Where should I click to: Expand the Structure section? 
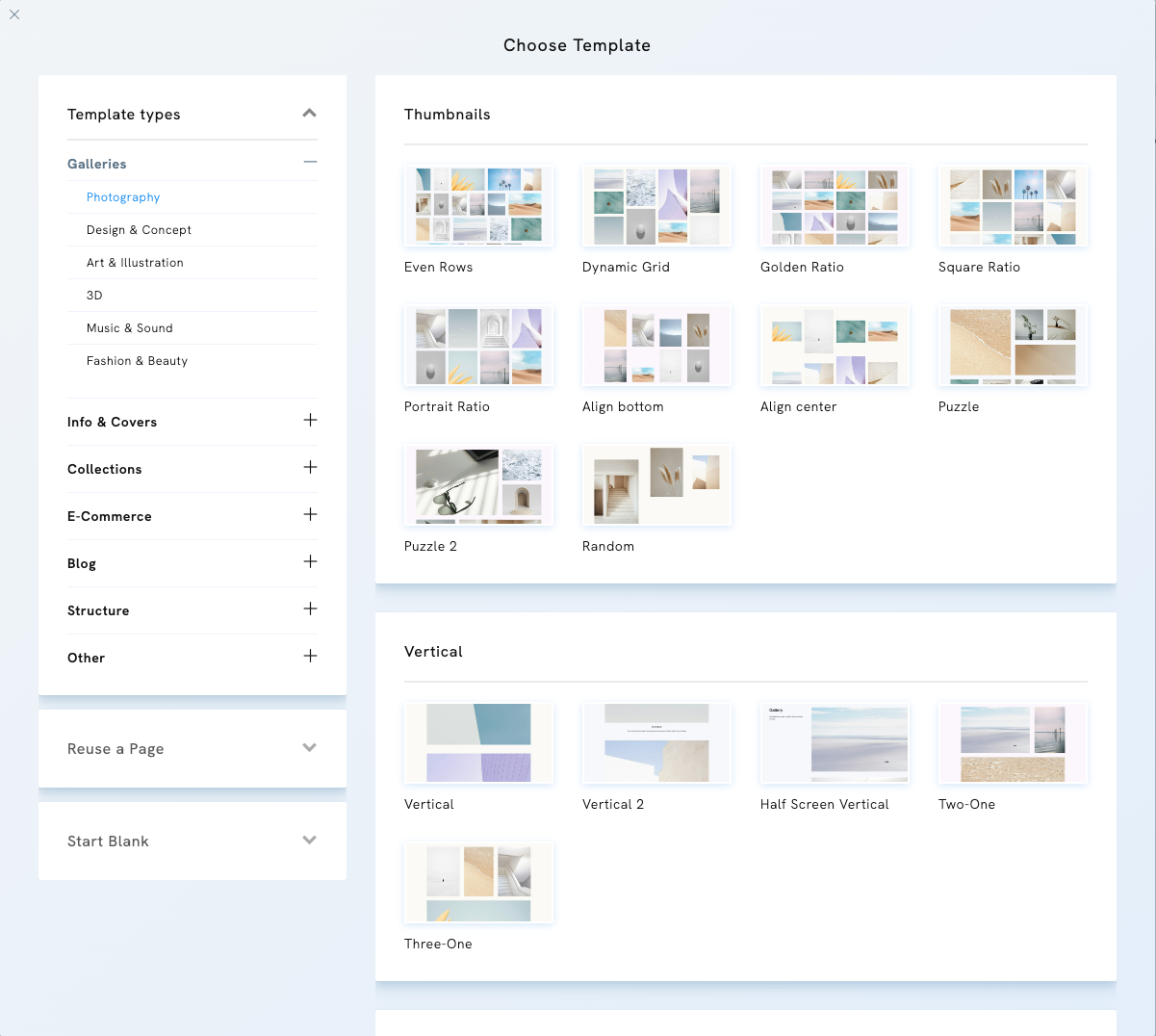(x=310, y=609)
